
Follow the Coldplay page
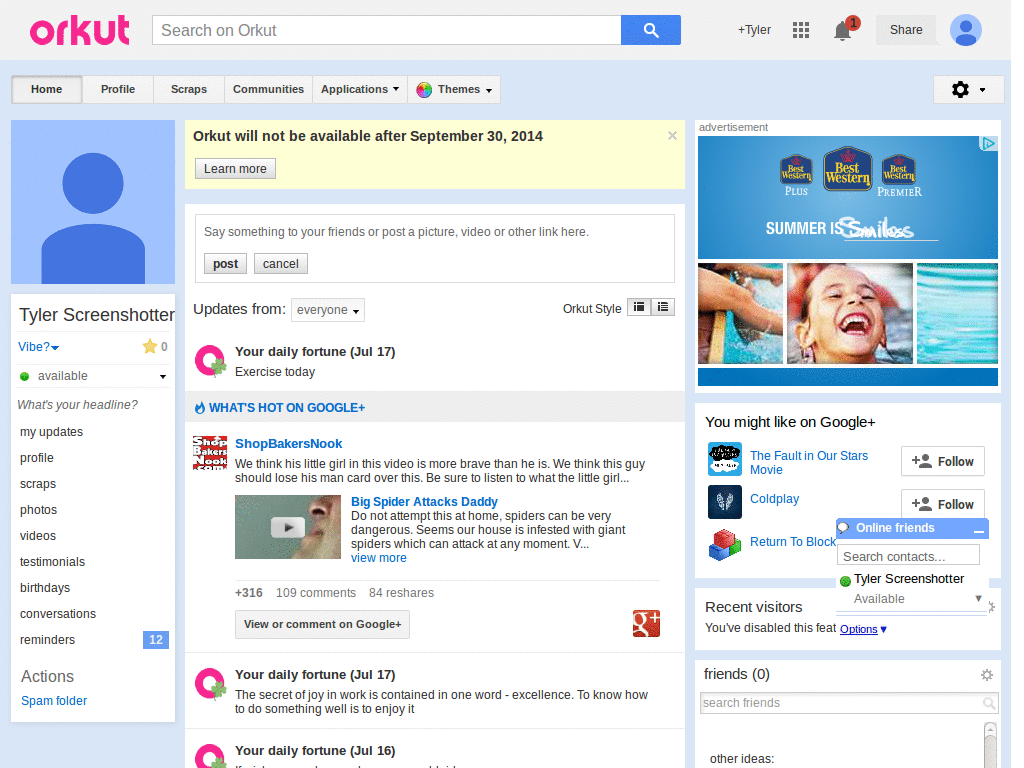click(x=942, y=503)
